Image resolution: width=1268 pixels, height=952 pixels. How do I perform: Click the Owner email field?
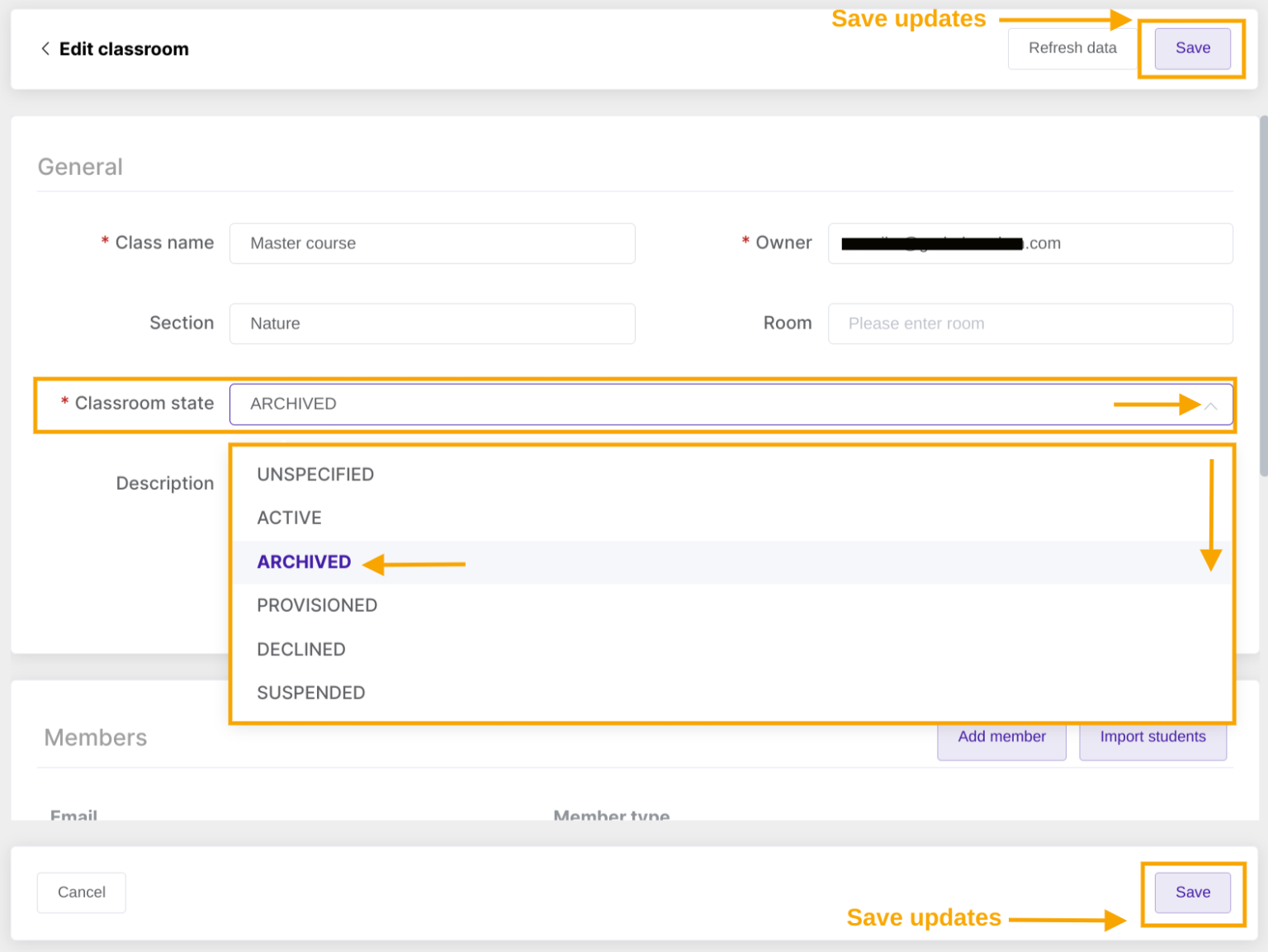click(x=1029, y=243)
